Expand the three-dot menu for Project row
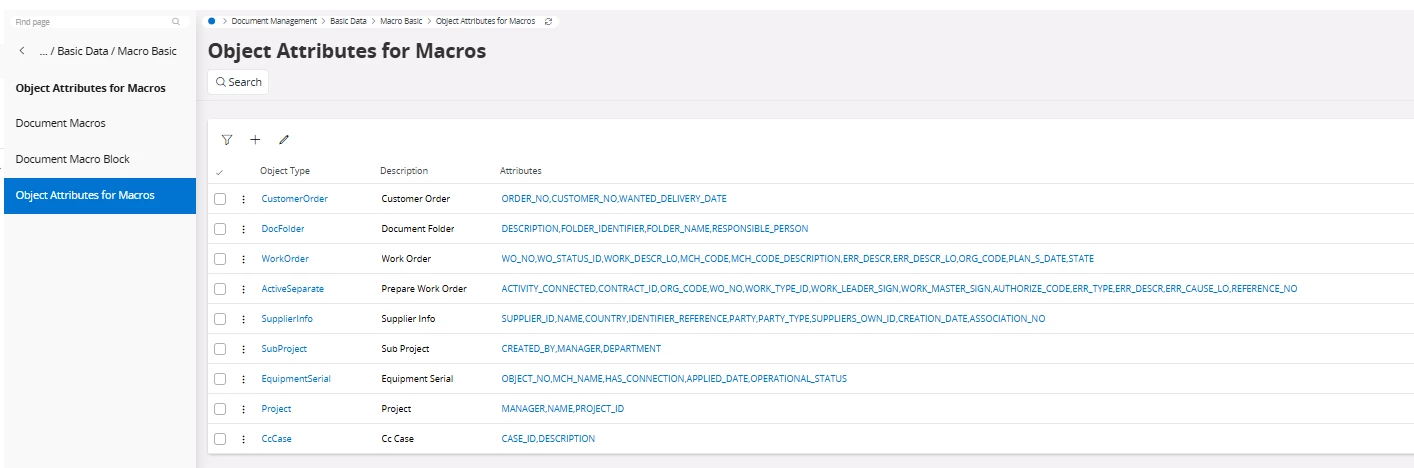The width and height of the screenshot is (1414, 468). click(x=243, y=409)
